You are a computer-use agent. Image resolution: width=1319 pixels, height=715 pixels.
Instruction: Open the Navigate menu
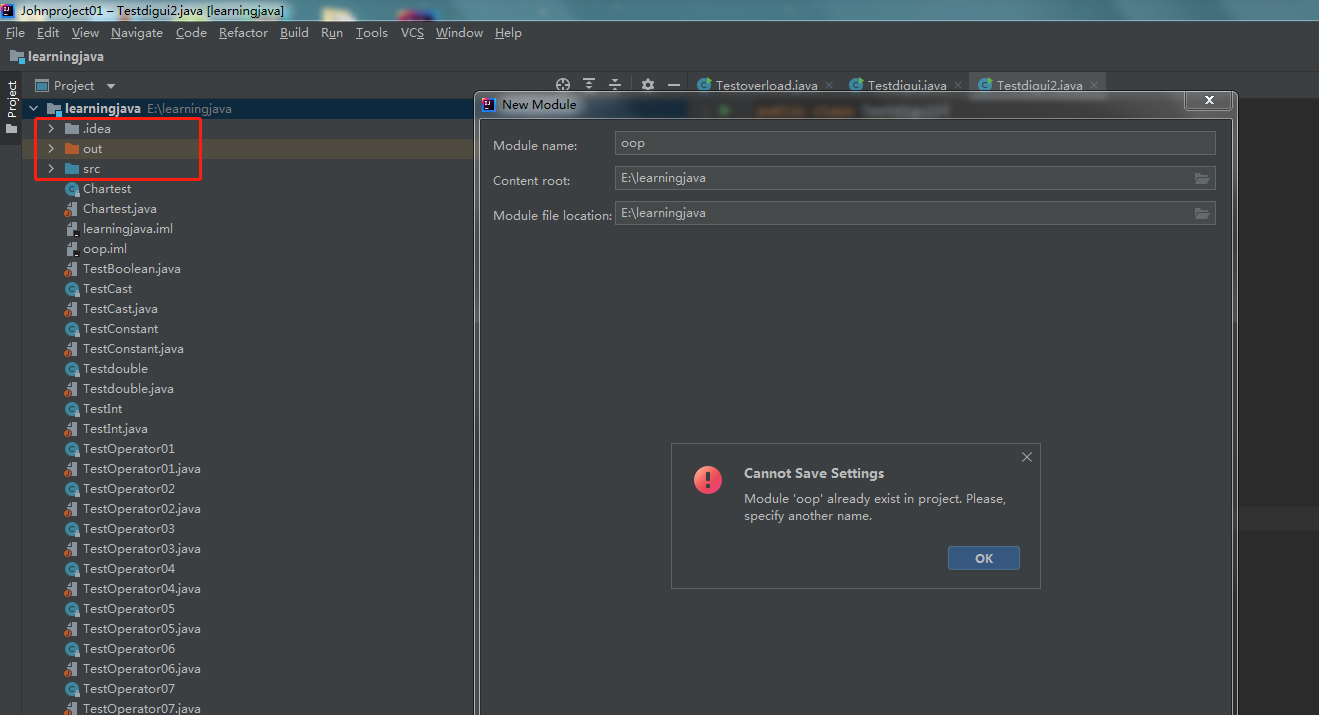(137, 33)
